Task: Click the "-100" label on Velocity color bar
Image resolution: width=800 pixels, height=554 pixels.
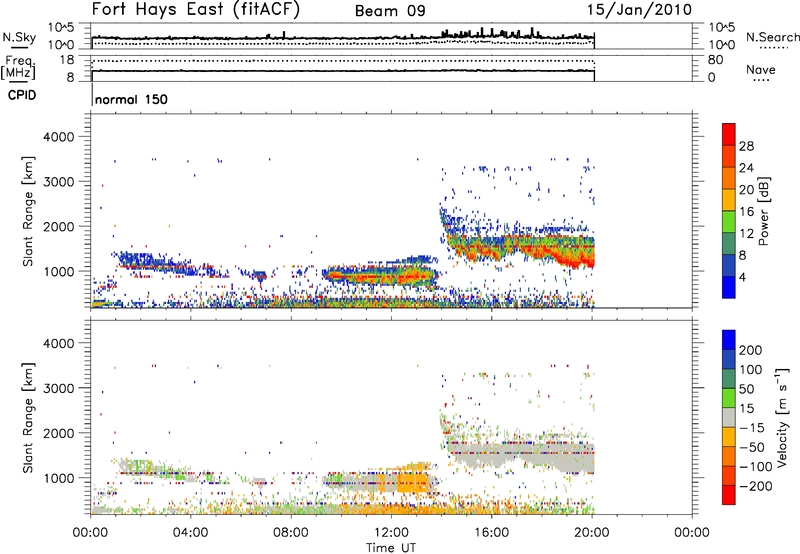Action: [755, 467]
